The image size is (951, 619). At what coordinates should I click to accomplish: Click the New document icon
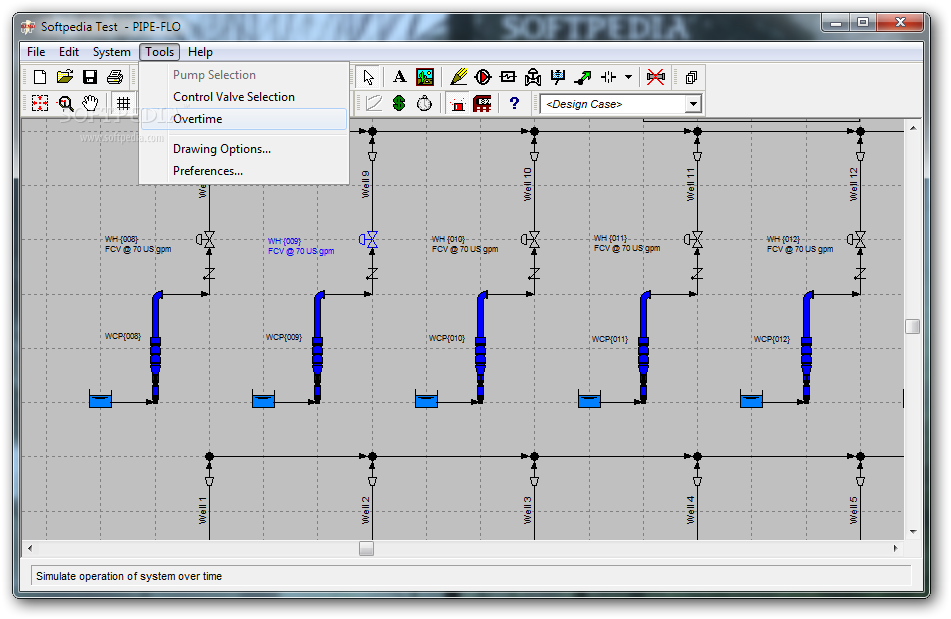tap(40, 77)
